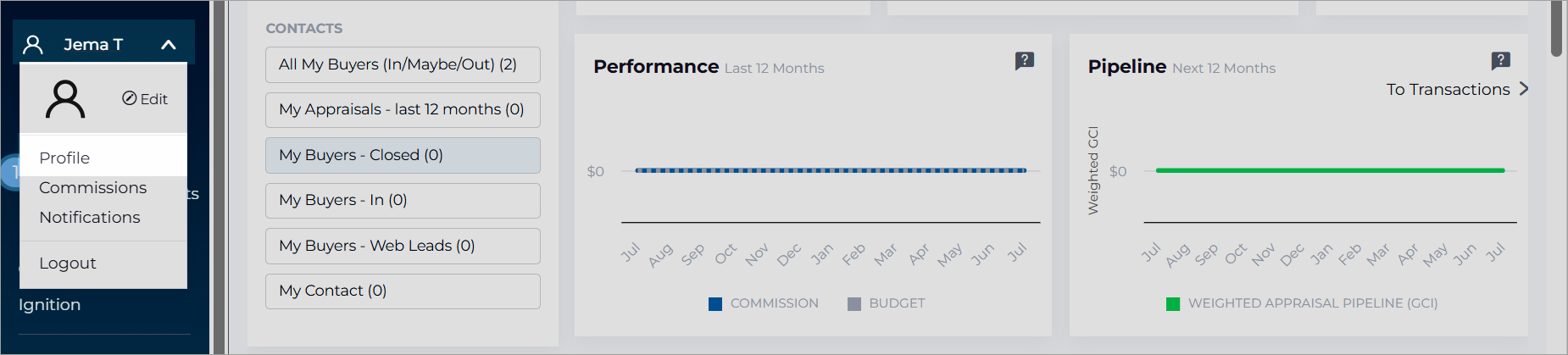Select My Contact list button
This screenshot has height=355, width=1568.
(403, 291)
